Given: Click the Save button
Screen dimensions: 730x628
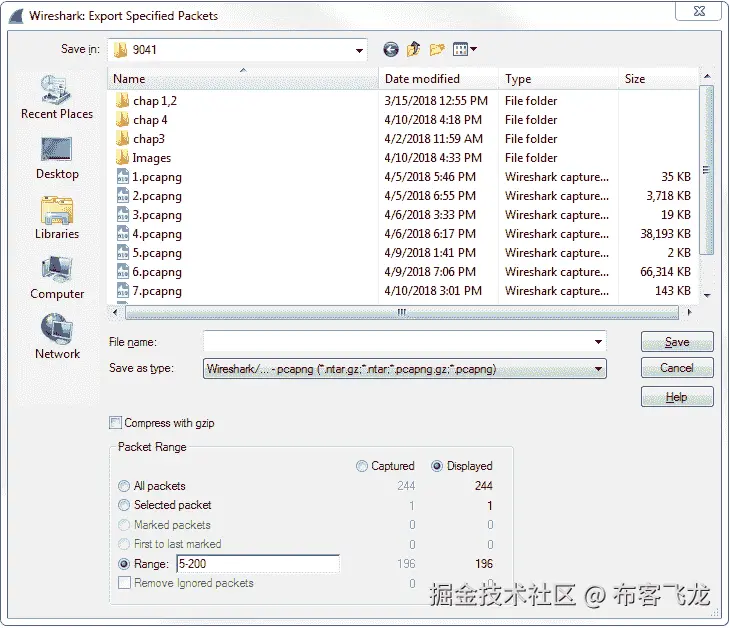Looking at the screenshot, I should tap(677, 342).
